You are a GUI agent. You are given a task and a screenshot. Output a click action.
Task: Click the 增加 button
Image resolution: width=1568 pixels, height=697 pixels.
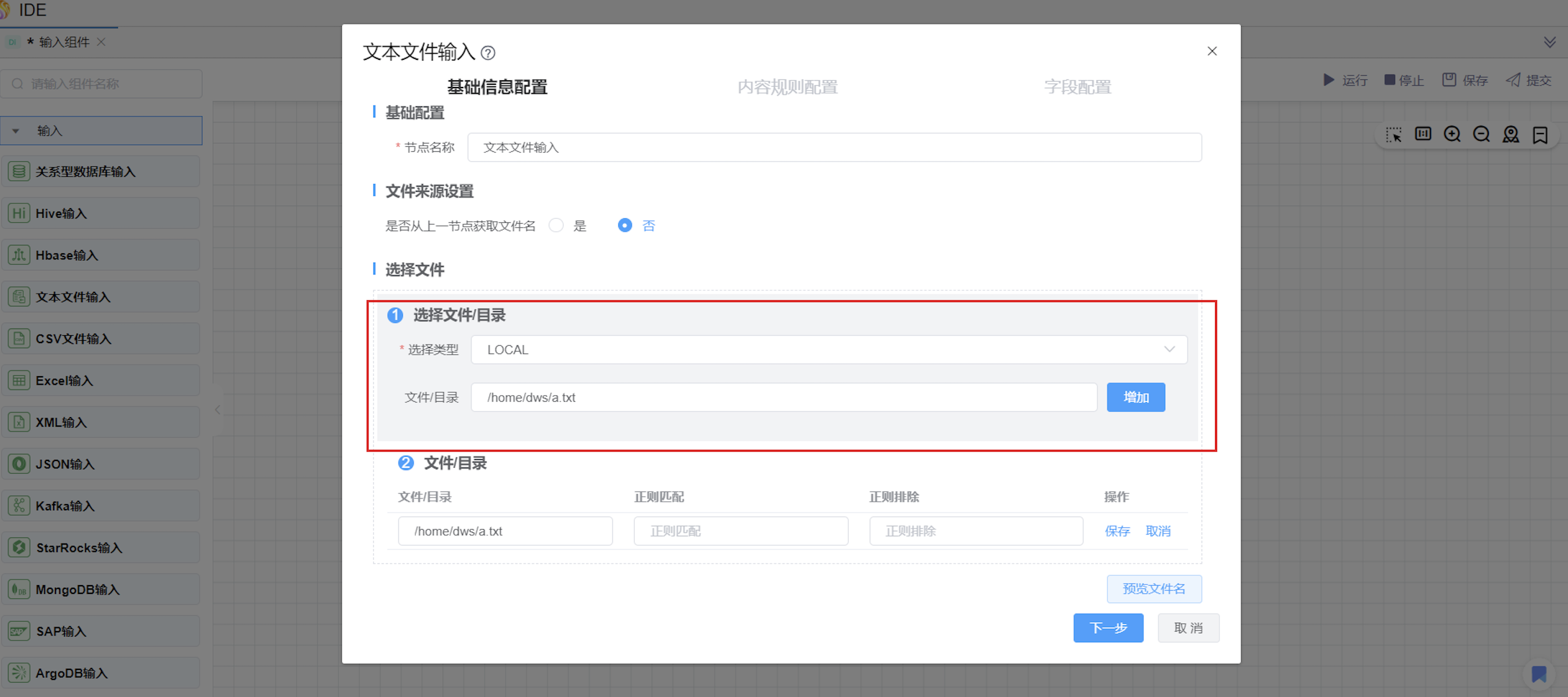(1135, 397)
